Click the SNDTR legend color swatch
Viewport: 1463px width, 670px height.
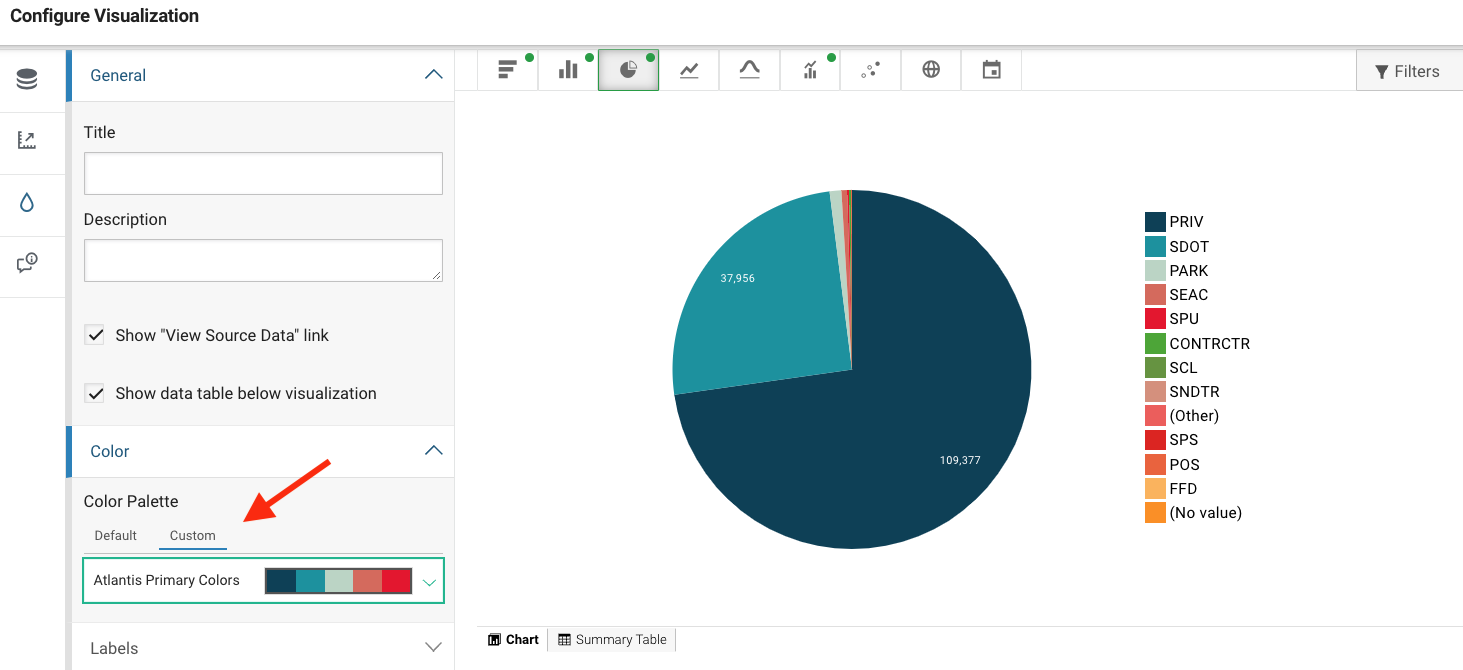tap(1155, 391)
